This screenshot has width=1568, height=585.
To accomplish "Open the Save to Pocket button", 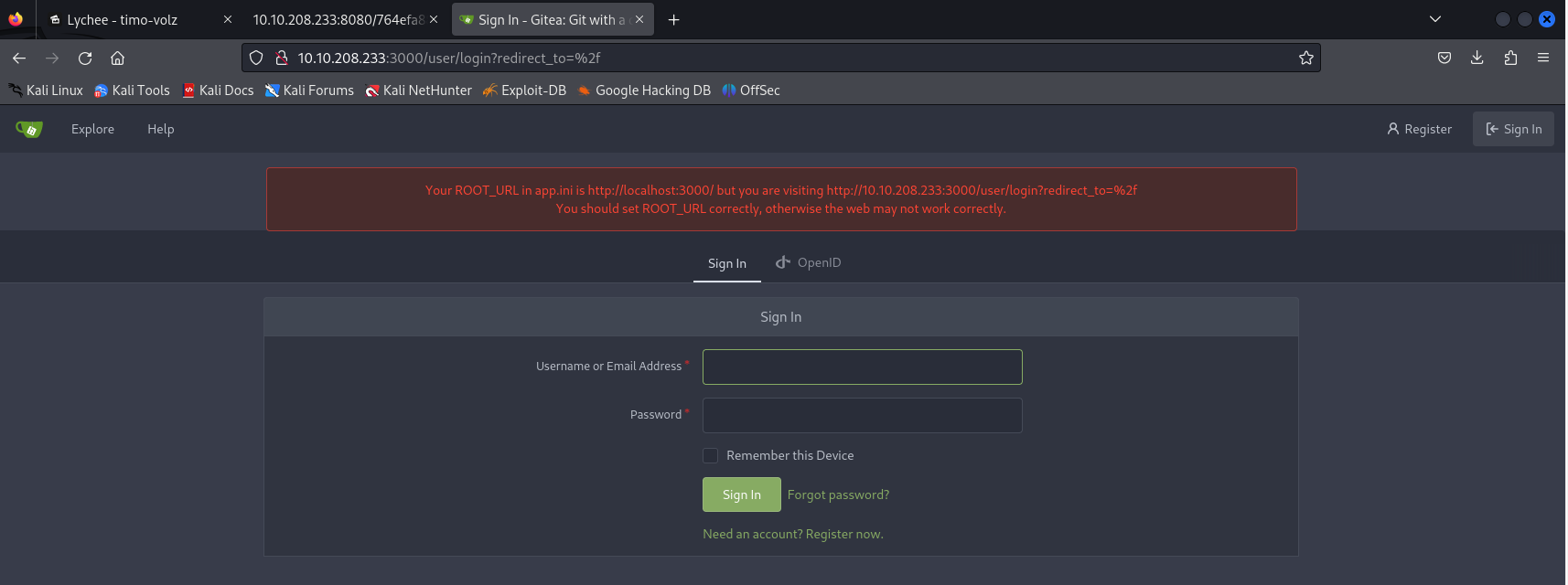I will (1444, 58).
